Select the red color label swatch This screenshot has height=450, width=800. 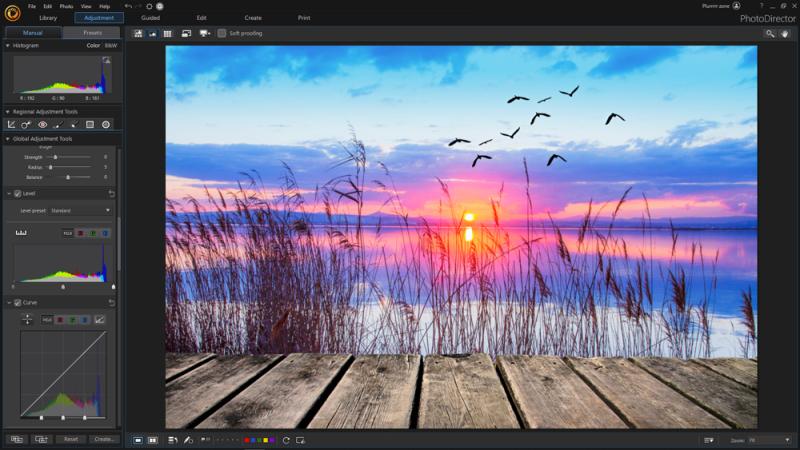pos(247,440)
